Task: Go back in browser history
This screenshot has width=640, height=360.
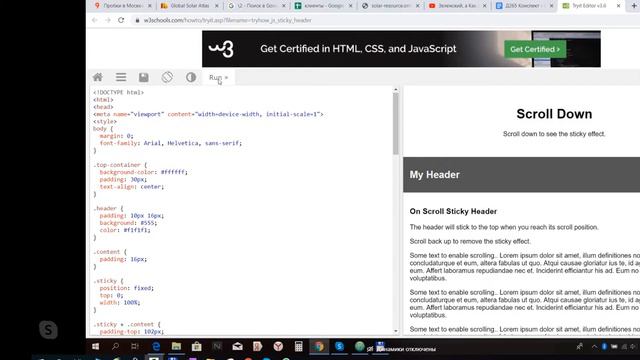Action: 95,20
